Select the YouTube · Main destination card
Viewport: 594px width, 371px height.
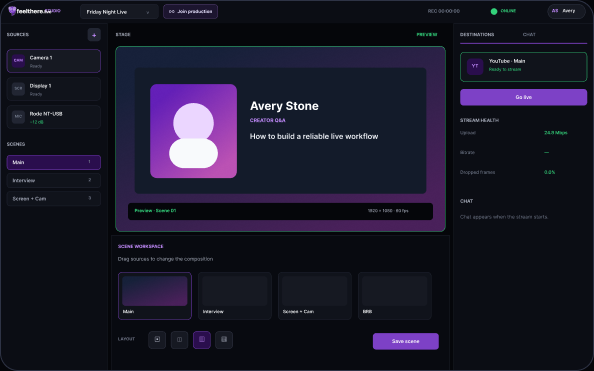[523, 67]
